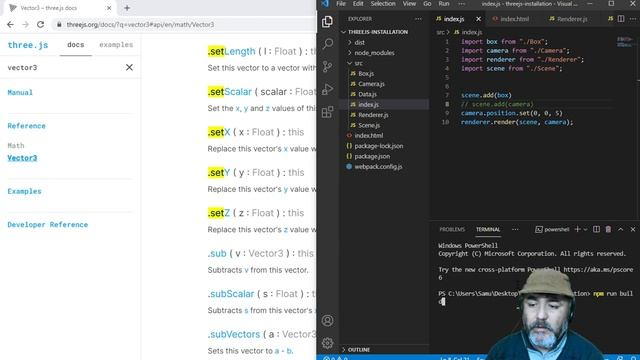640x360 pixels.
Task: Create a new terminal with plus icon
Action: coord(577,229)
